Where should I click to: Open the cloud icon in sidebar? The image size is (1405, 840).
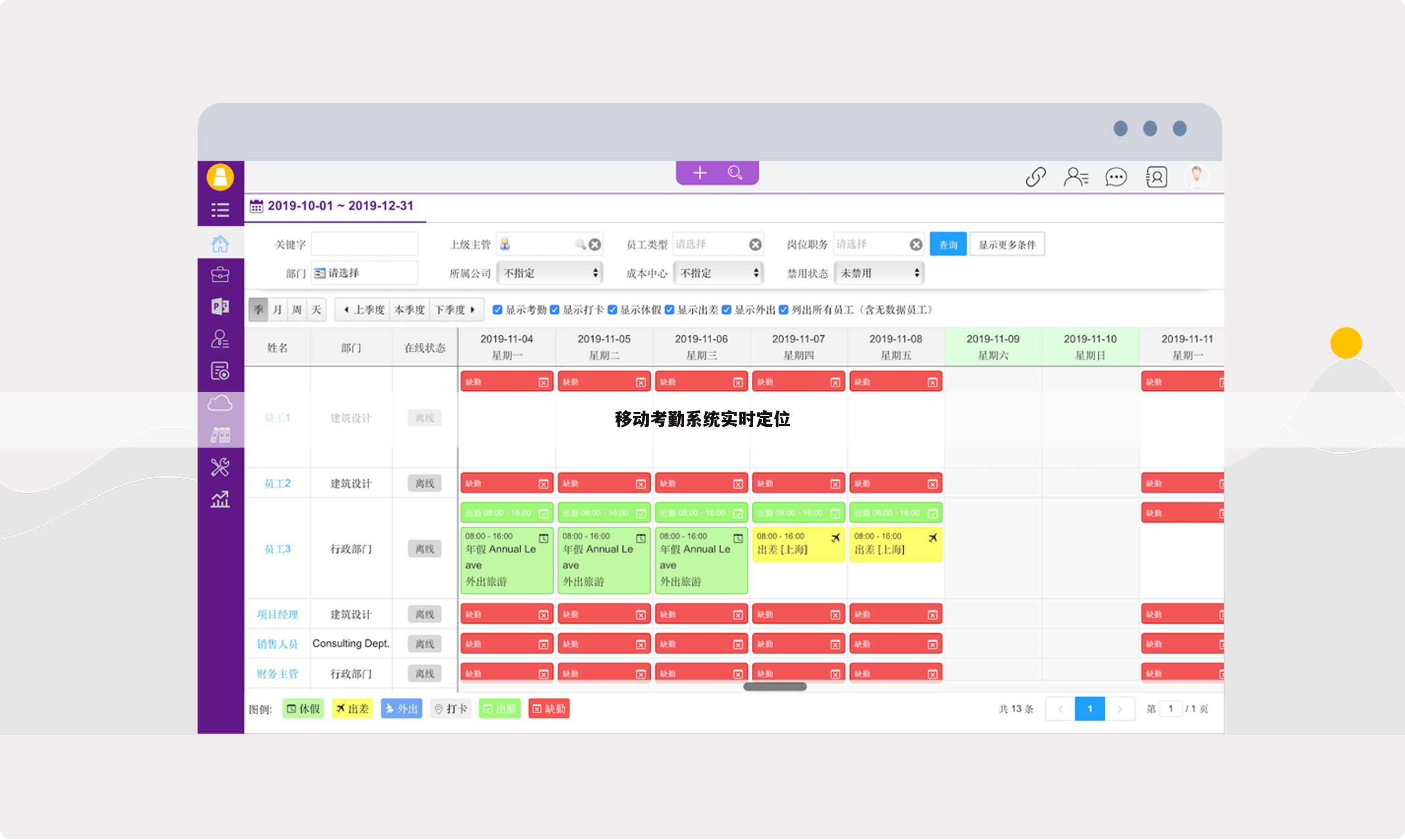[220, 403]
